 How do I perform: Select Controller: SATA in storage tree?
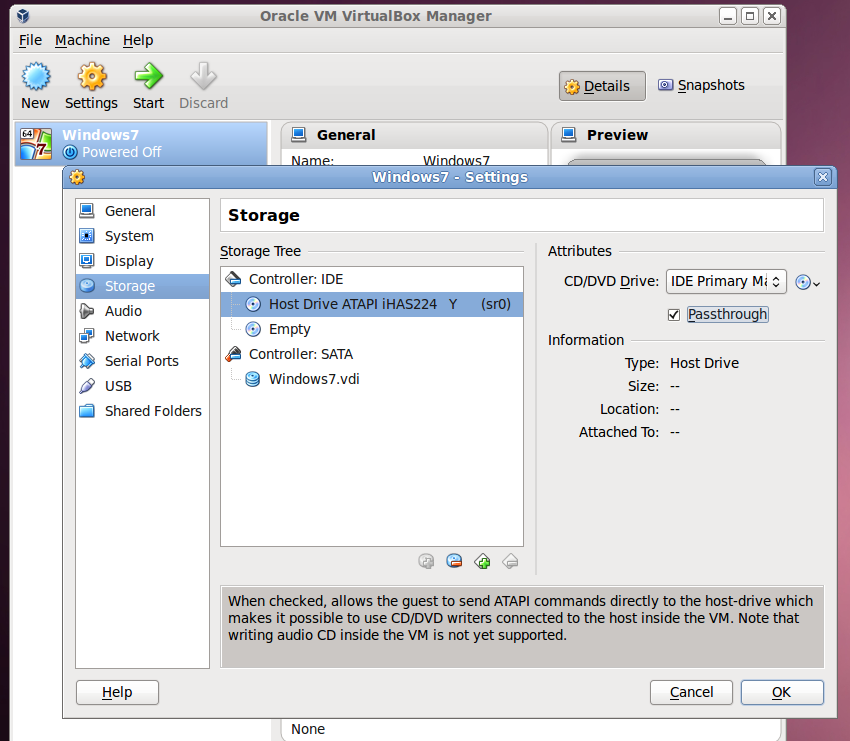(372, 354)
